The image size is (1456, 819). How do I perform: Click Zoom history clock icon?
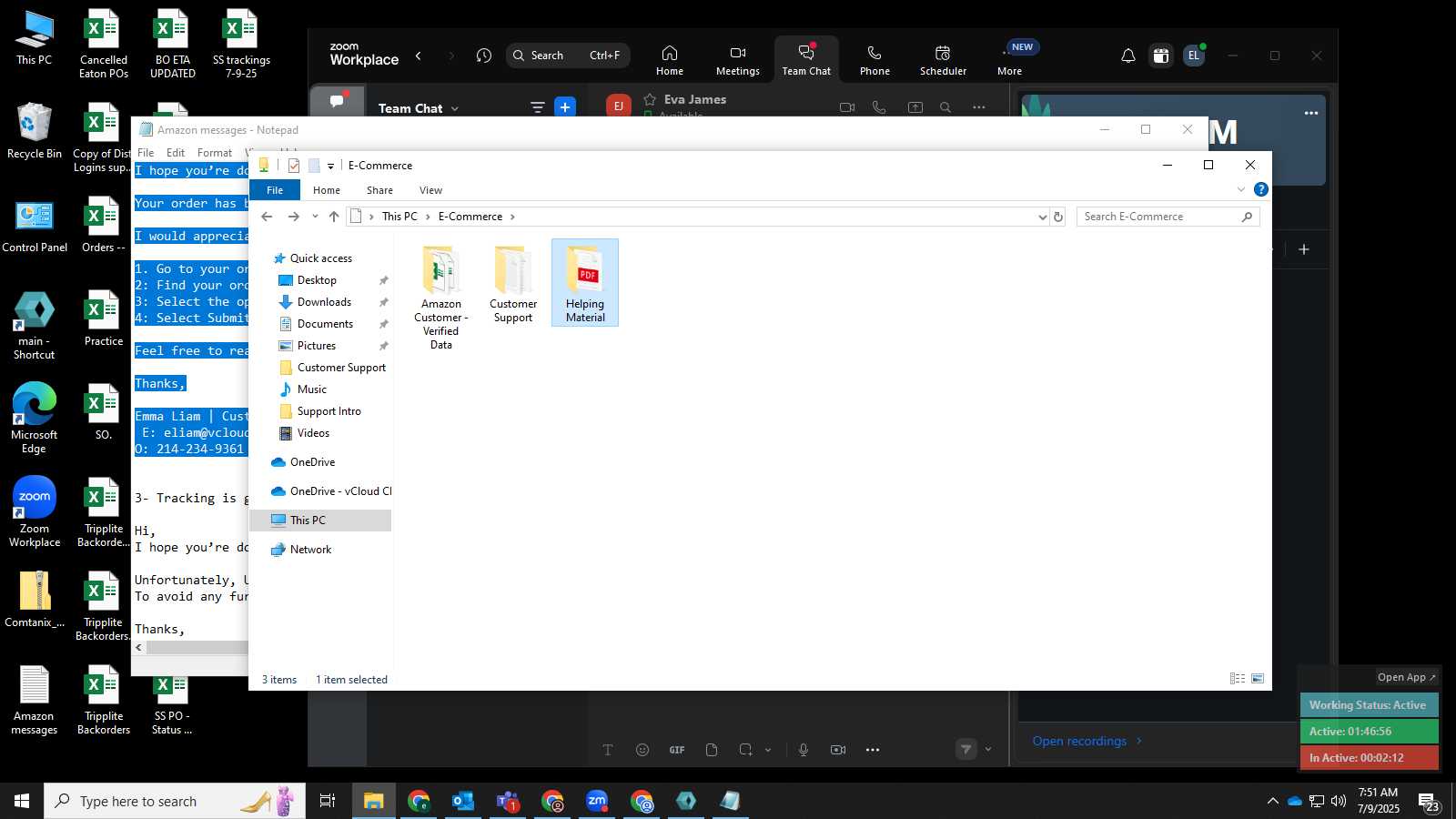(x=484, y=56)
